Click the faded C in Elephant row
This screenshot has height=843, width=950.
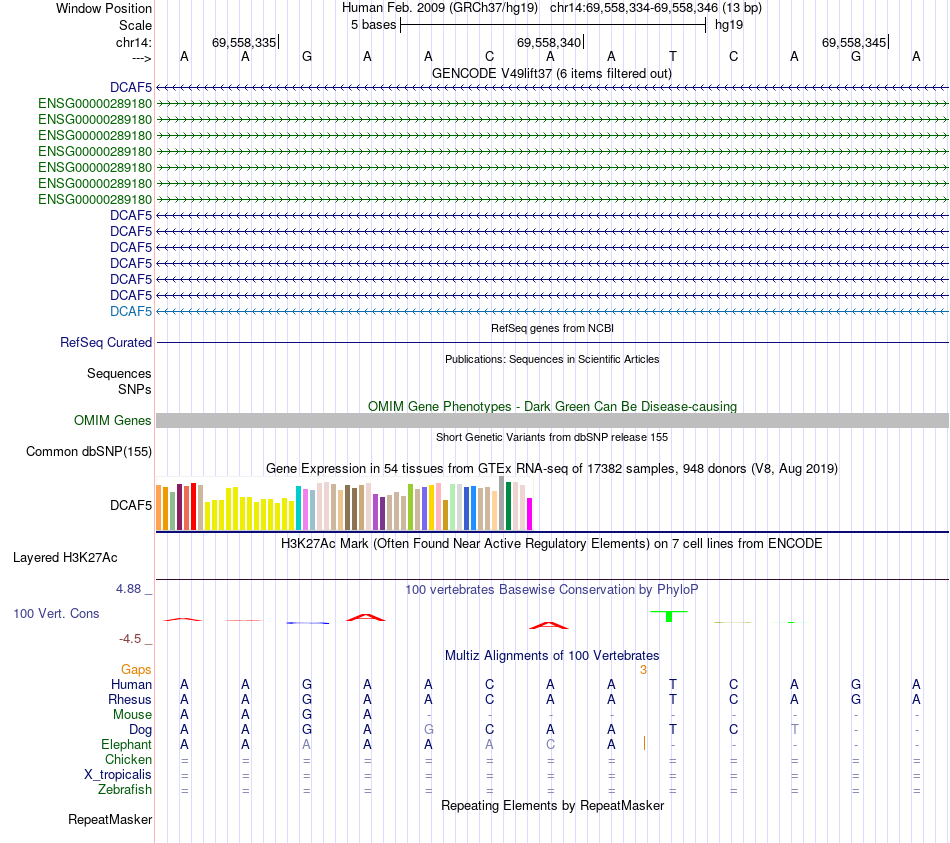tap(550, 744)
